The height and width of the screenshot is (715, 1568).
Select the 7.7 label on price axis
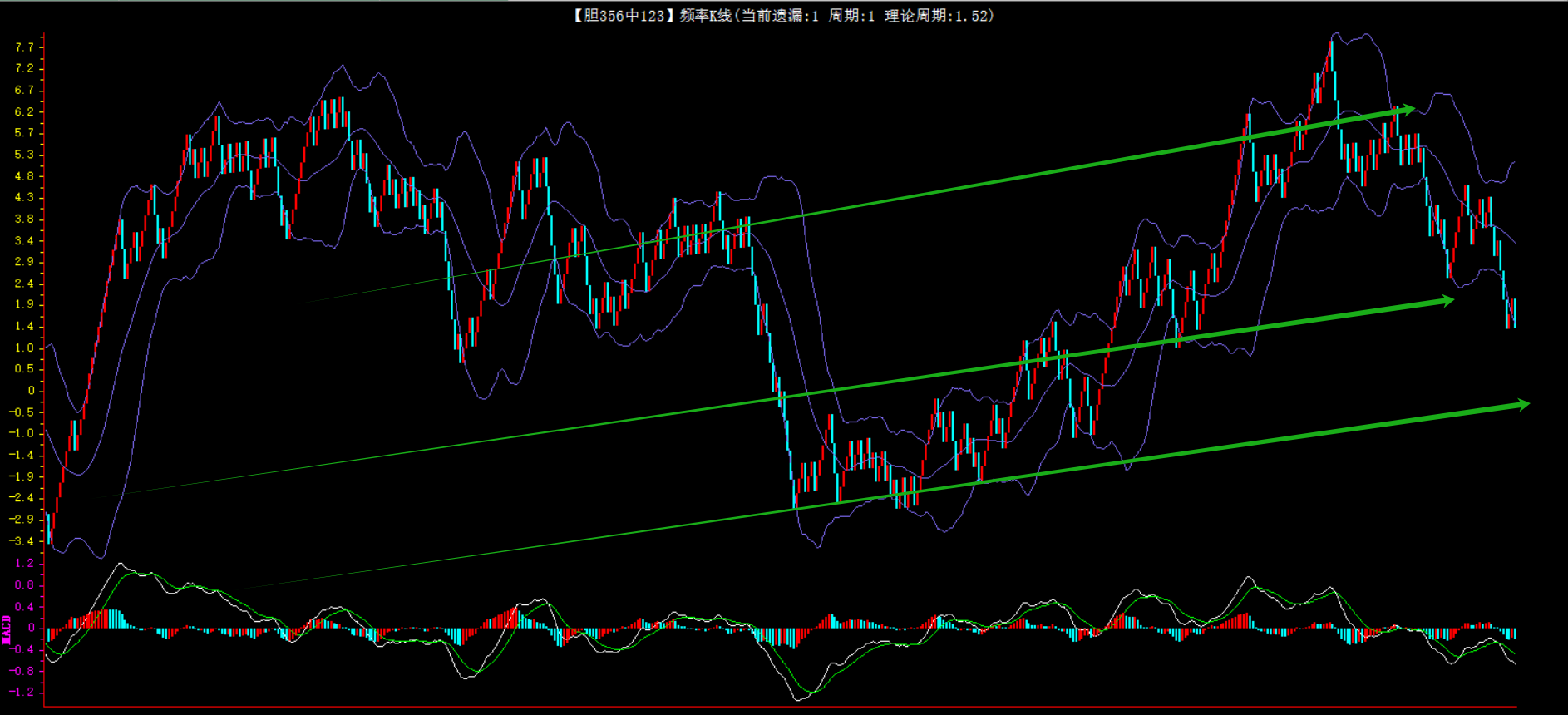pos(24,47)
